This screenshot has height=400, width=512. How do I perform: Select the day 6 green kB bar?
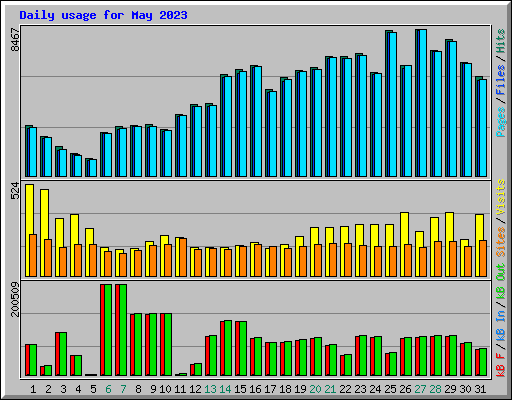[x=108, y=330]
